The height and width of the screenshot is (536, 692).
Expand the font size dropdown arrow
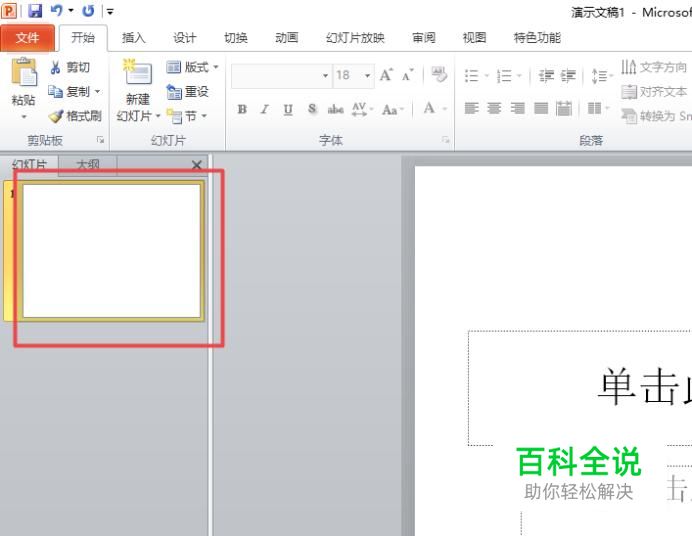[367, 75]
